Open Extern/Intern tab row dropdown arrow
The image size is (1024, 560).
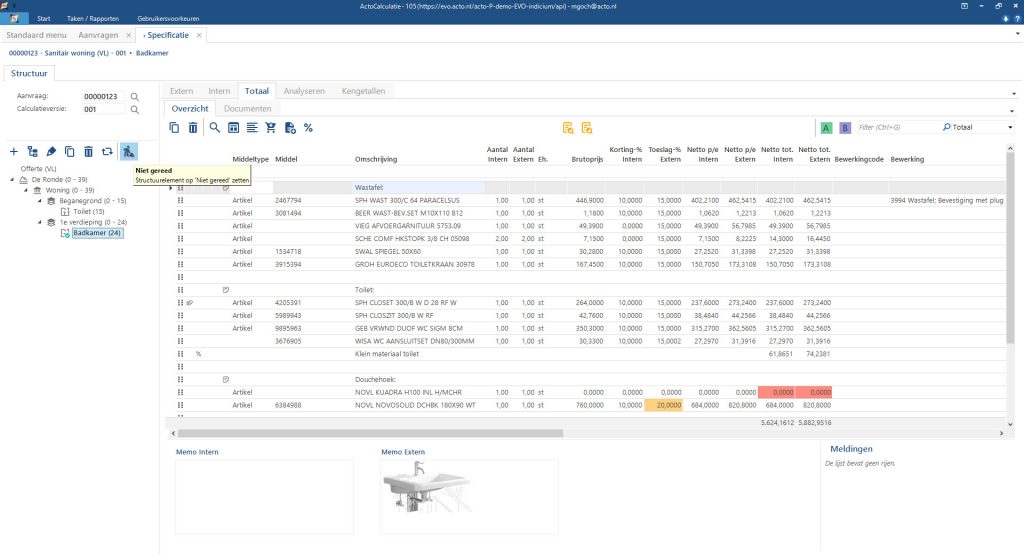click(x=1014, y=93)
